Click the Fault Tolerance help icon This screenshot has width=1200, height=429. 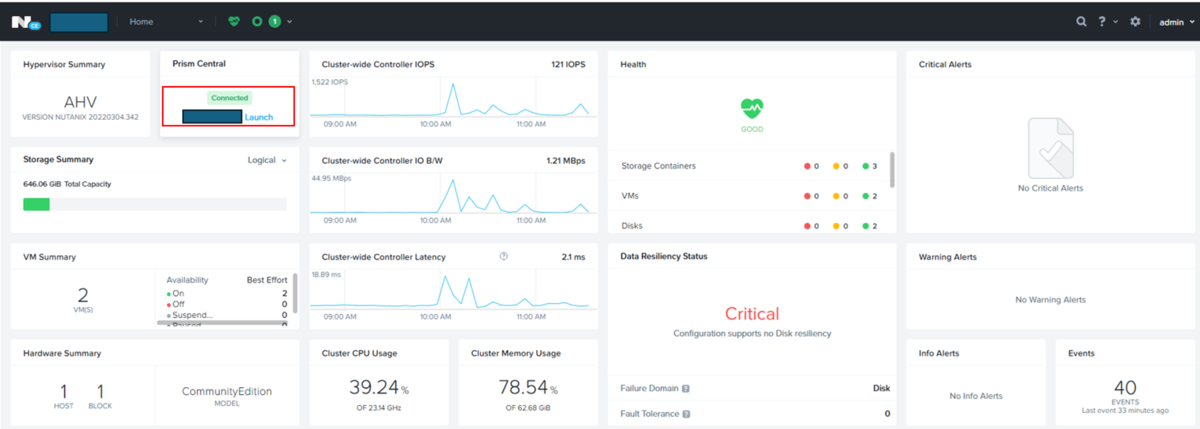coord(687,413)
